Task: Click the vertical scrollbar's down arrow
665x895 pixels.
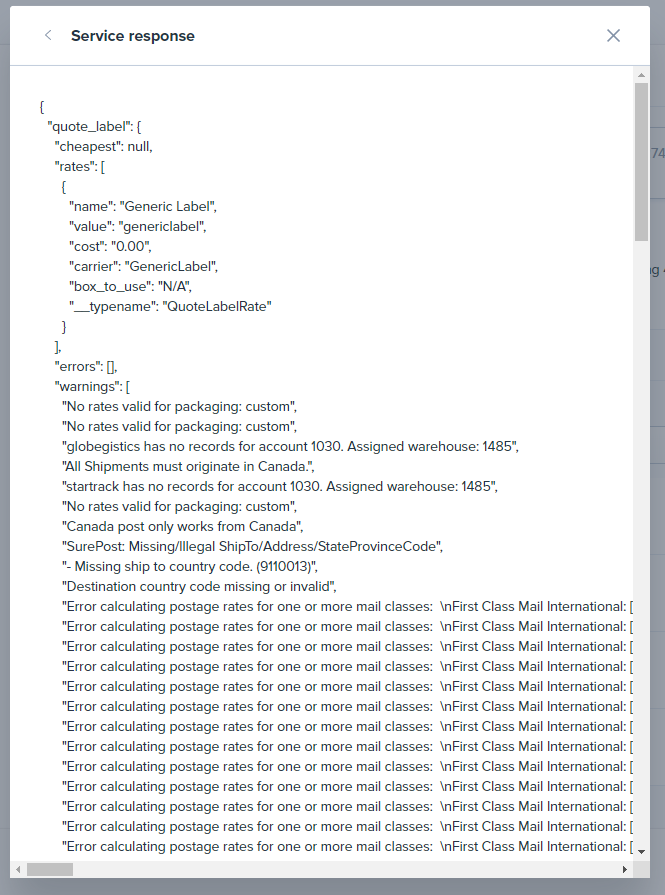Action: tap(641, 852)
